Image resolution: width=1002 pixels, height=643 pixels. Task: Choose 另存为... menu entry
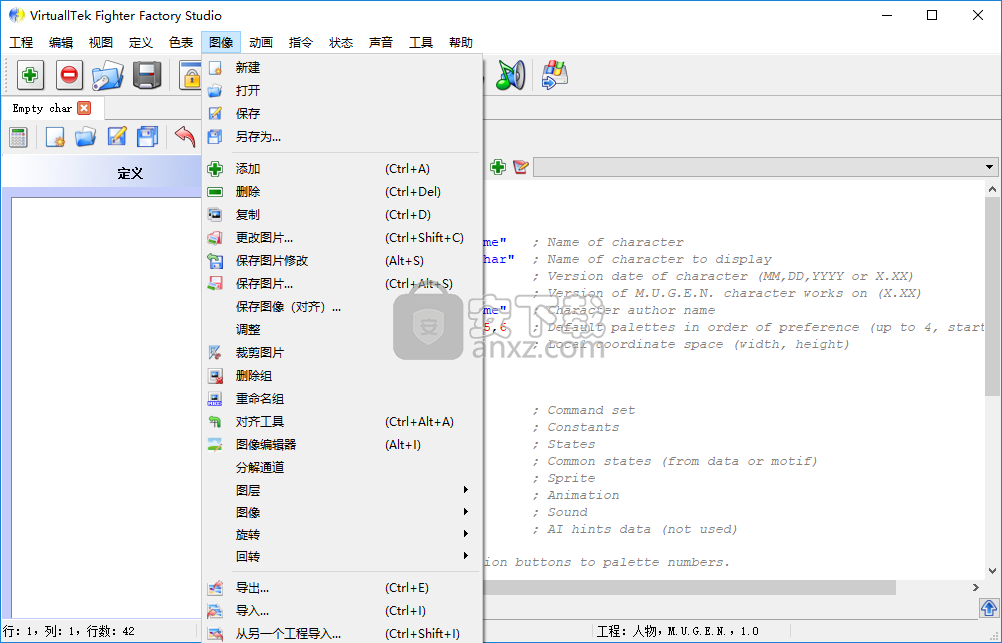tap(342, 137)
